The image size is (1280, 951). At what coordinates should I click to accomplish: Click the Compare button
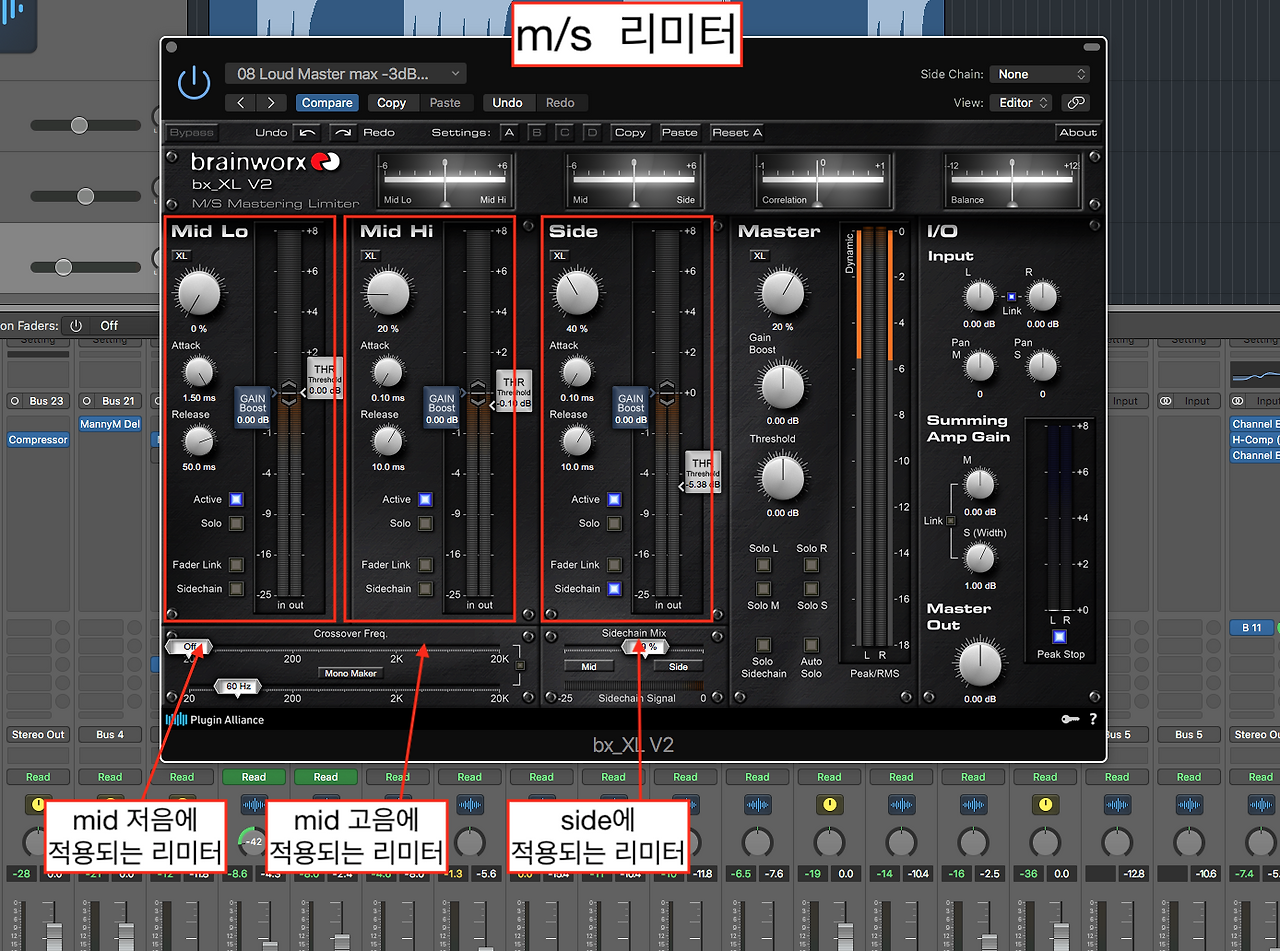point(327,103)
